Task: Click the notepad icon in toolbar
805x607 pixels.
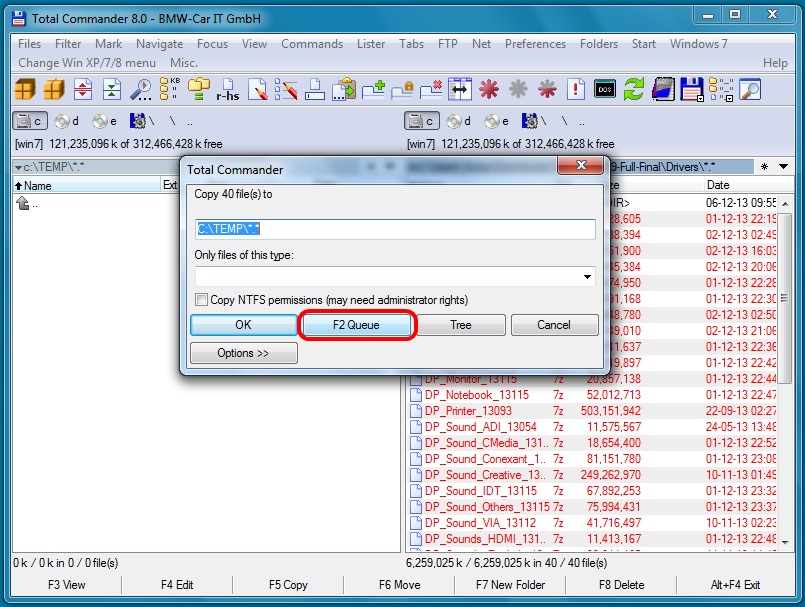Action: (663, 89)
